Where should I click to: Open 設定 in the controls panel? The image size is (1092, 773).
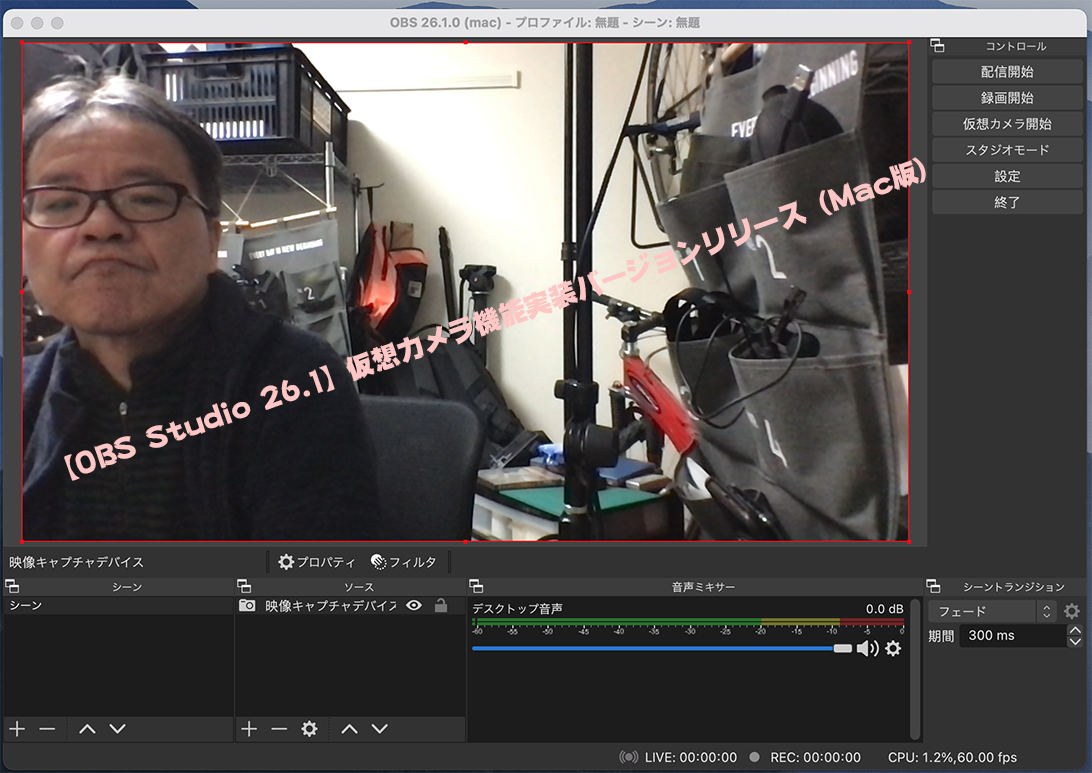coord(1006,176)
